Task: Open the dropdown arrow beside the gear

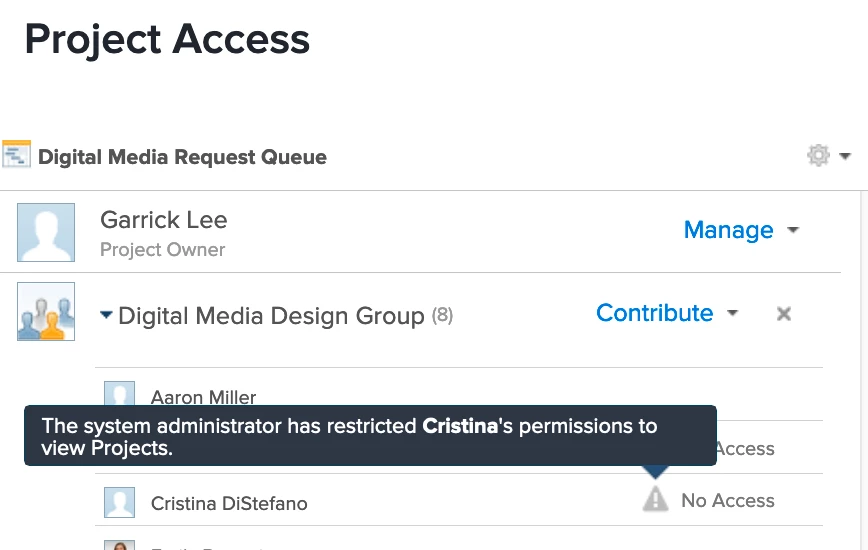Action: point(845,157)
